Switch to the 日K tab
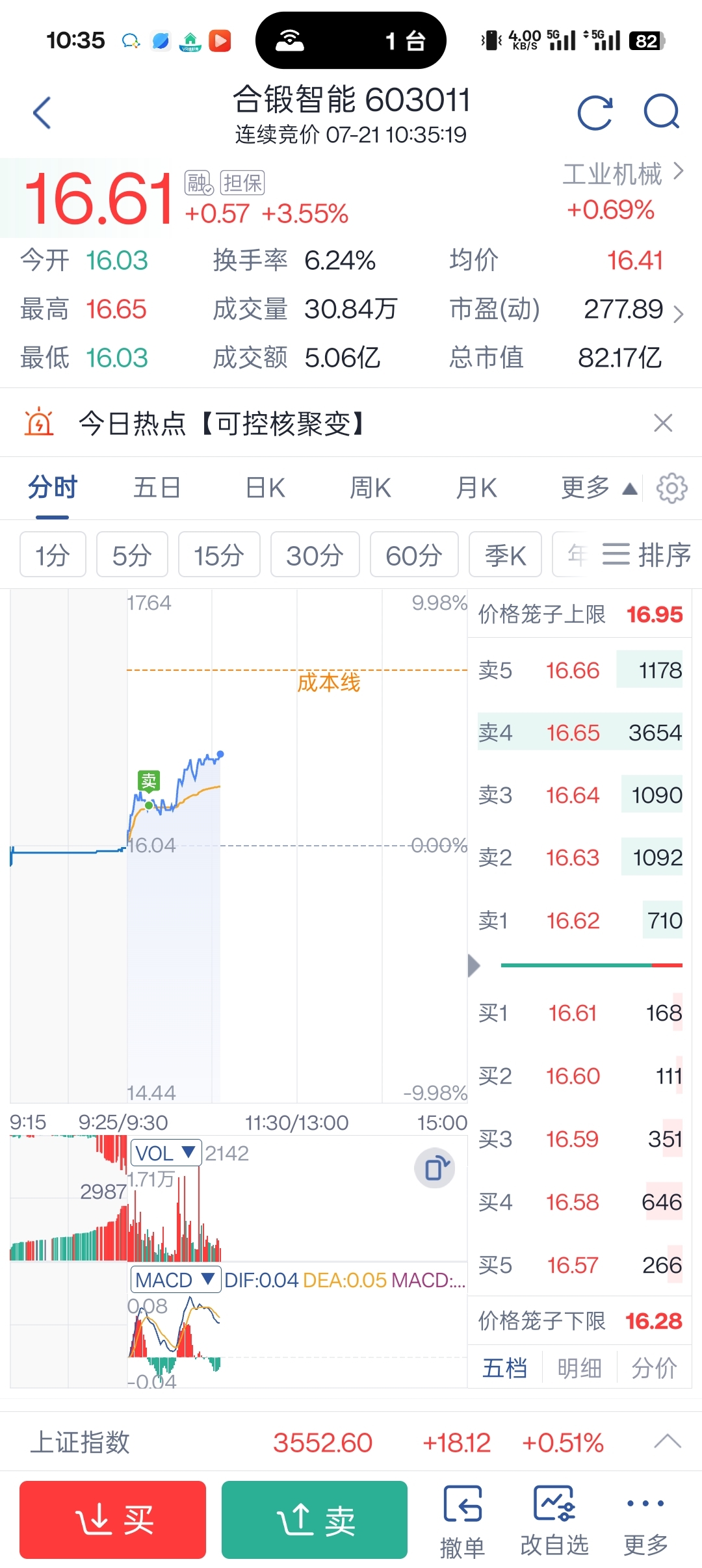 [x=265, y=488]
